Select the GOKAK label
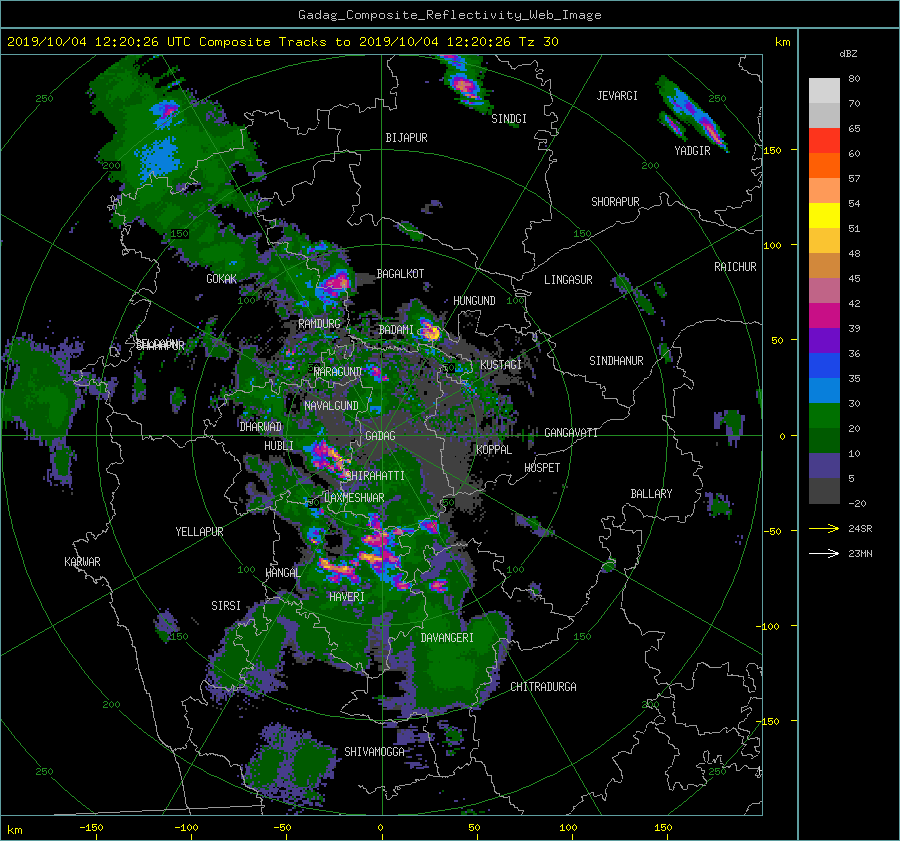 [222, 279]
